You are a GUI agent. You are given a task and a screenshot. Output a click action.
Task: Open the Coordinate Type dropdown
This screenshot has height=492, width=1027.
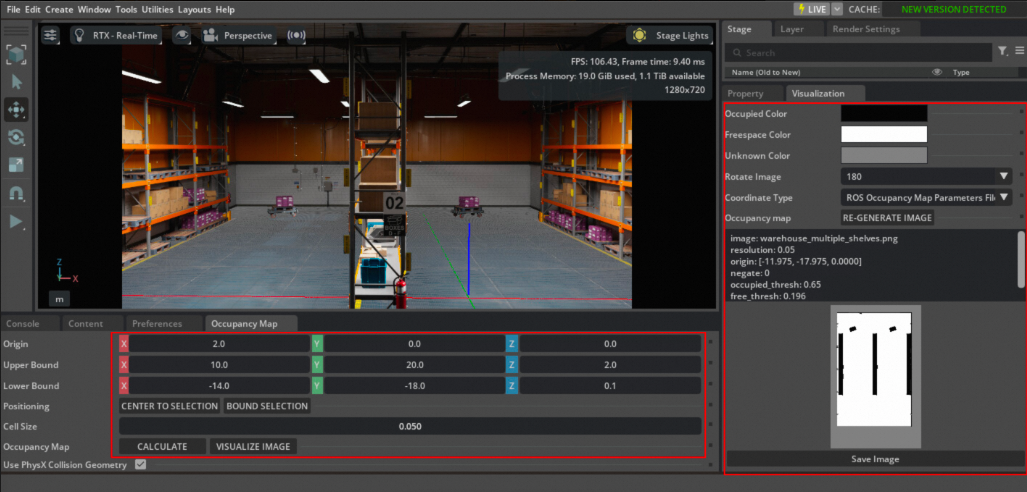pyautogui.click(x=926, y=197)
